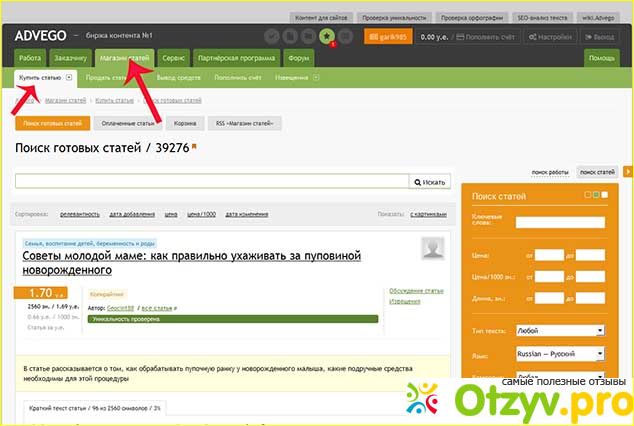Screen dimensions: 634x426
Task: Open the Язык dropdown showing Russian
Action: [x=560, y=354]
